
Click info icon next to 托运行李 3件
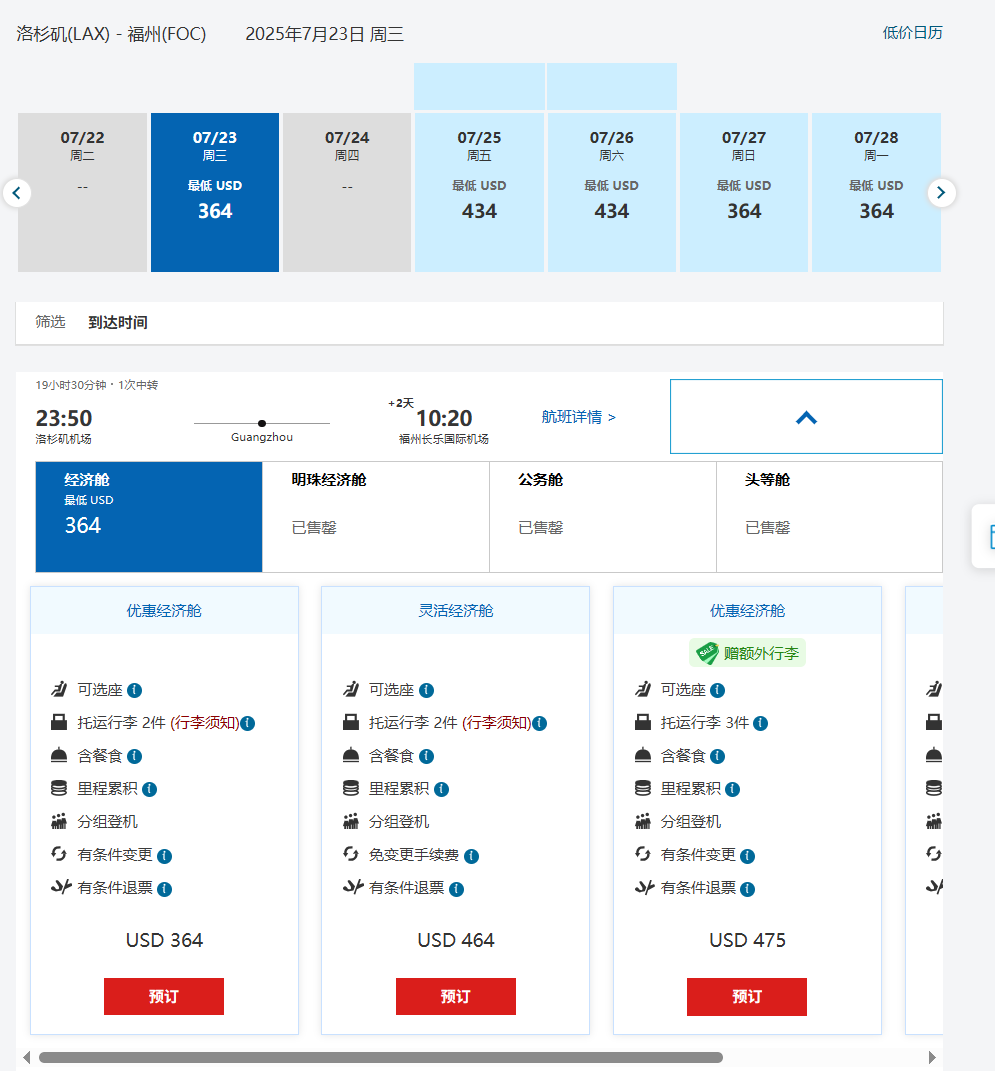pyautogui.click(x=760, y=723)
